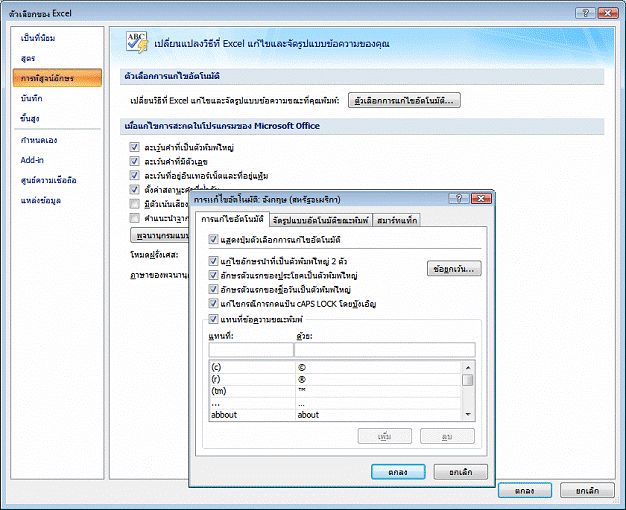The width and height of the screenshot is (626, 510).
Task: Click ตกลง in Excel Options window
Action: tap(525, 490)
